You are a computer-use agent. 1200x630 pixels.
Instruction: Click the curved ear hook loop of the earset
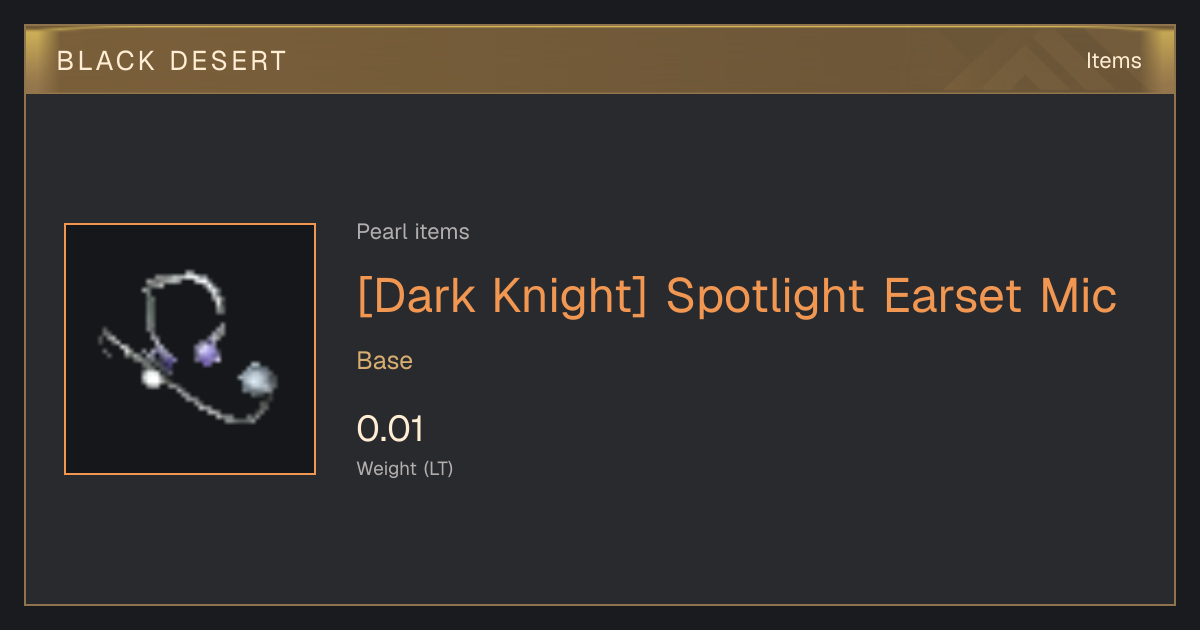click(186, 300)
